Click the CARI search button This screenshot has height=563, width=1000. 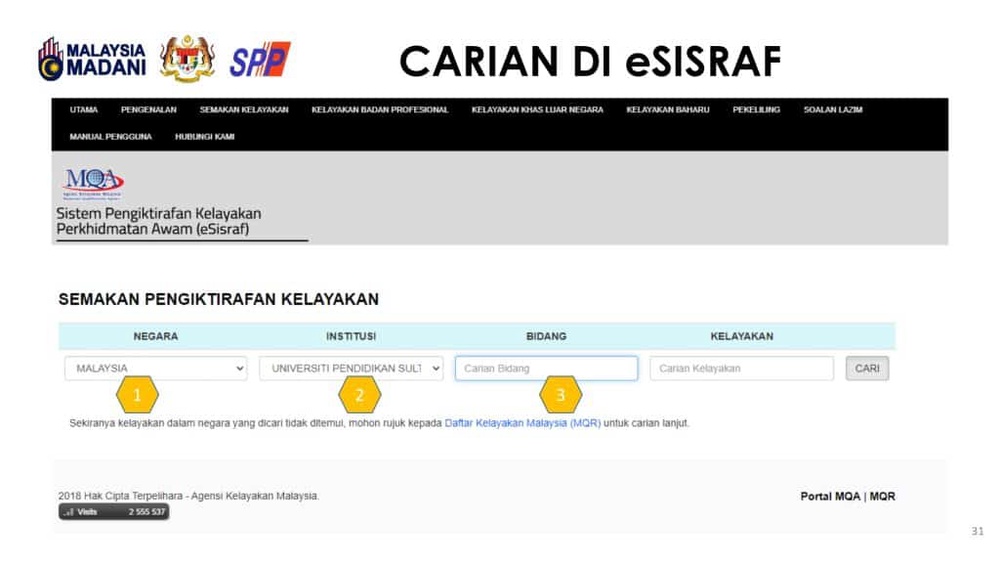(867, 369)
